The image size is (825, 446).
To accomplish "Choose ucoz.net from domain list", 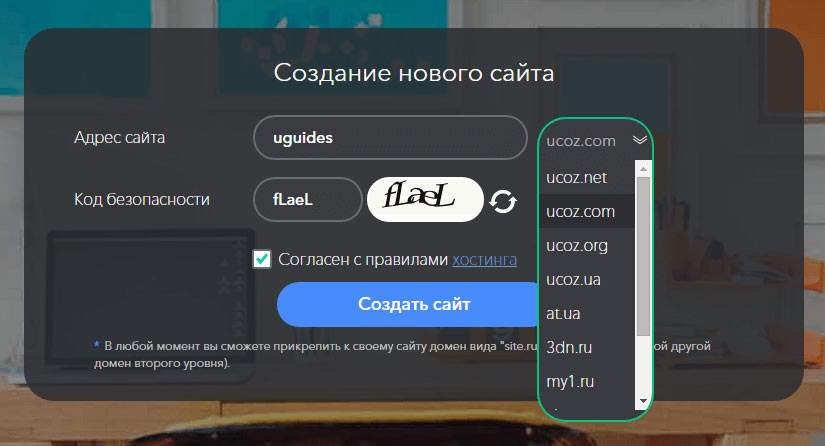I will pos(587,178).
